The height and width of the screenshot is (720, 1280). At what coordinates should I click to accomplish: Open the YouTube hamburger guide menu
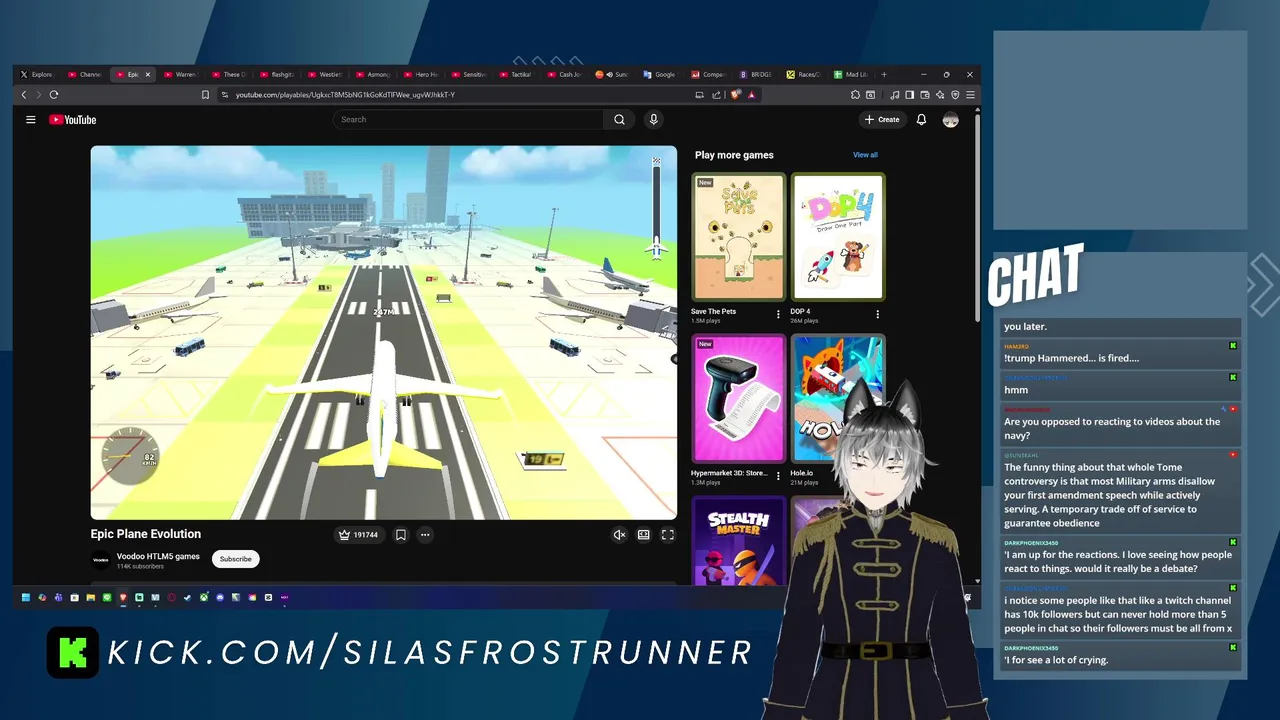tap(31, 120)
